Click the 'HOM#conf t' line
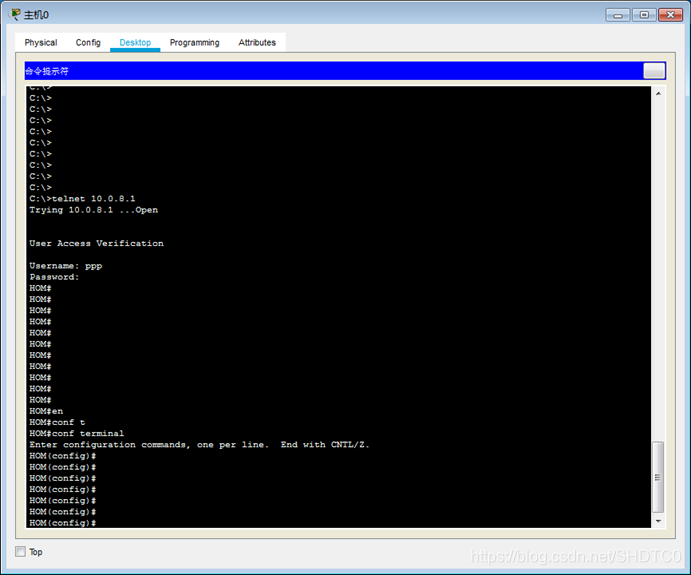 (x=57, y=422)
